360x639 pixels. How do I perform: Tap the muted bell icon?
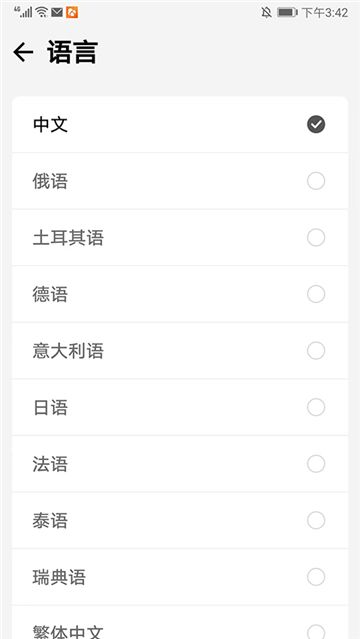[267, 13]
